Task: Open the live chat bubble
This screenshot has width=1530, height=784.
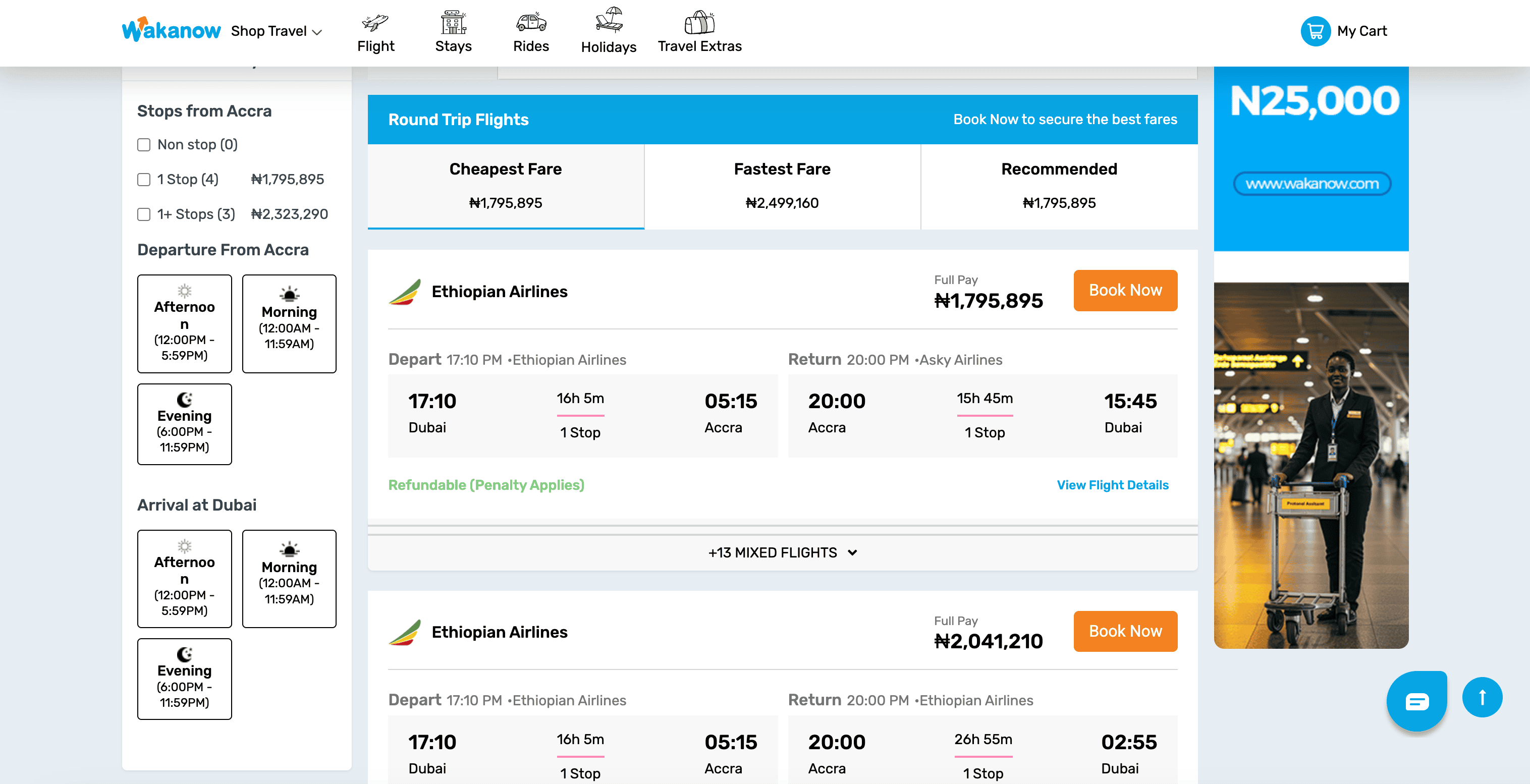Action: [x=1417, y=701]
